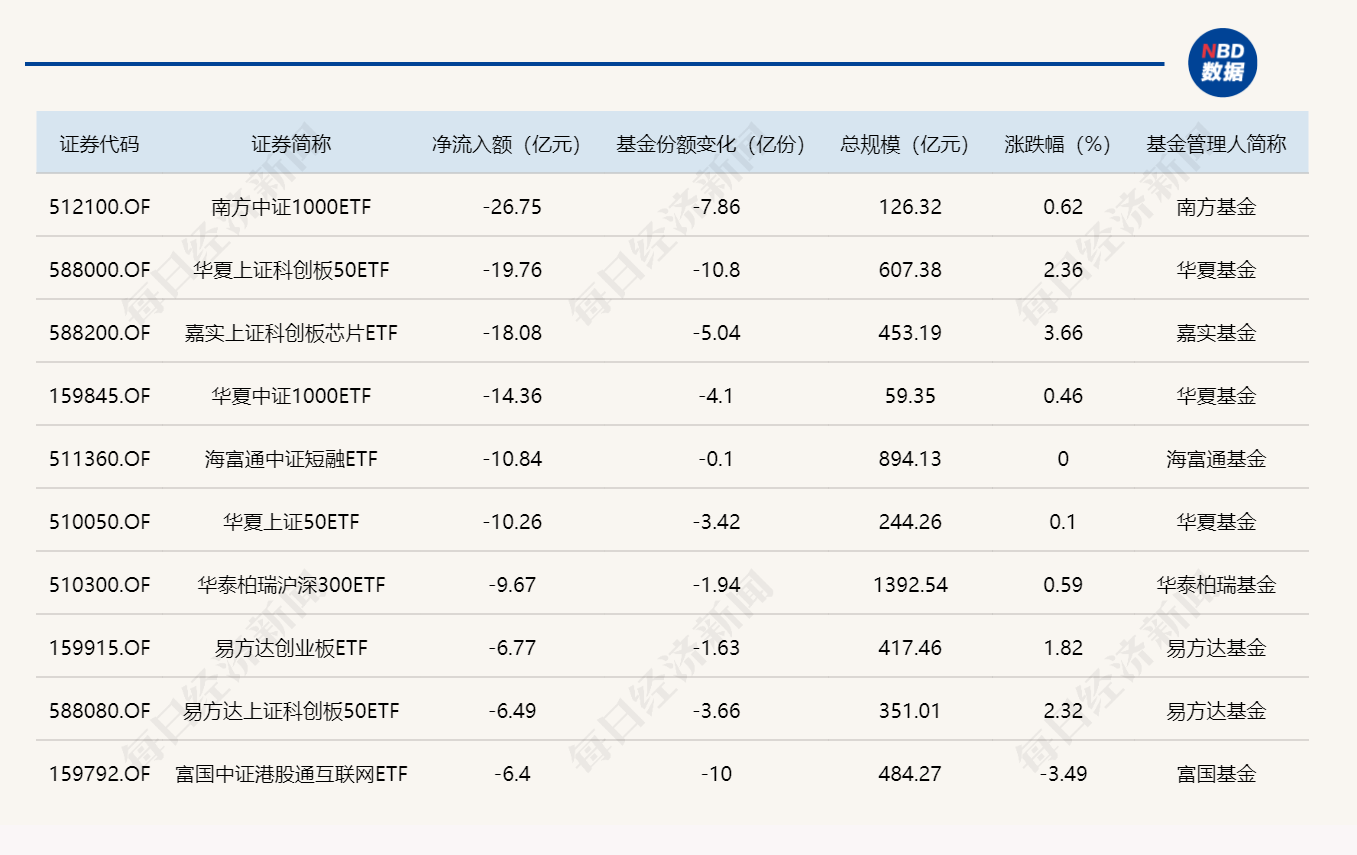Select share change value -3.42
Viewport: 1357px width, 855px height.
pos(717,522)
